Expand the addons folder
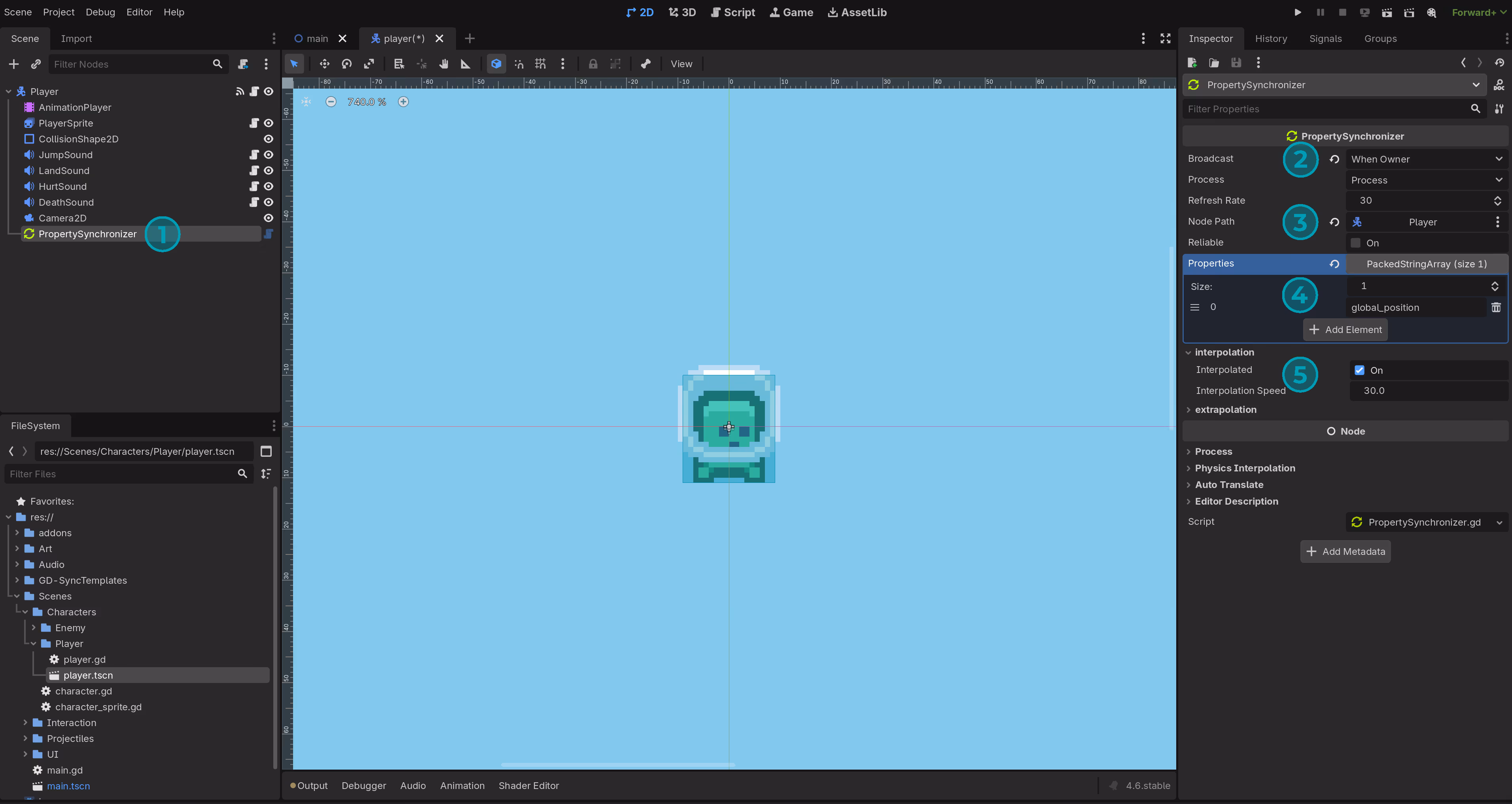The image size is (1512, 804). 17,533
